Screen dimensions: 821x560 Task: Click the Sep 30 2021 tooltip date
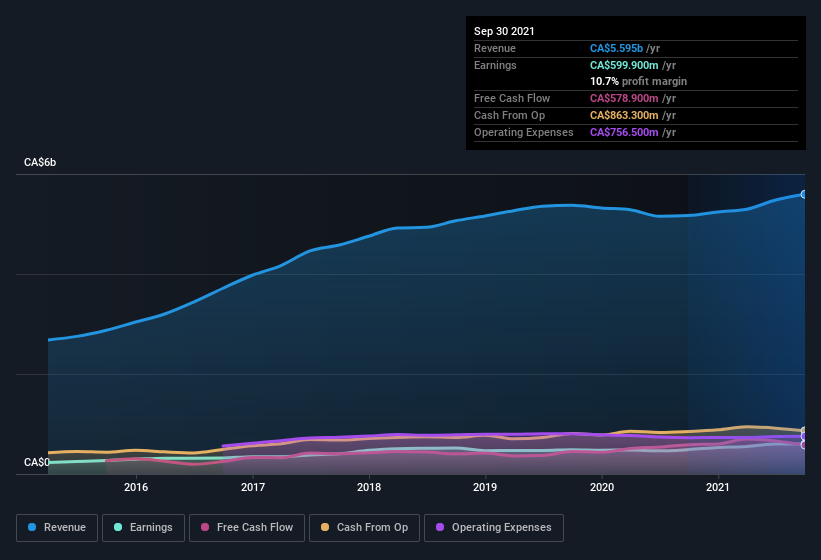[504, 31]
